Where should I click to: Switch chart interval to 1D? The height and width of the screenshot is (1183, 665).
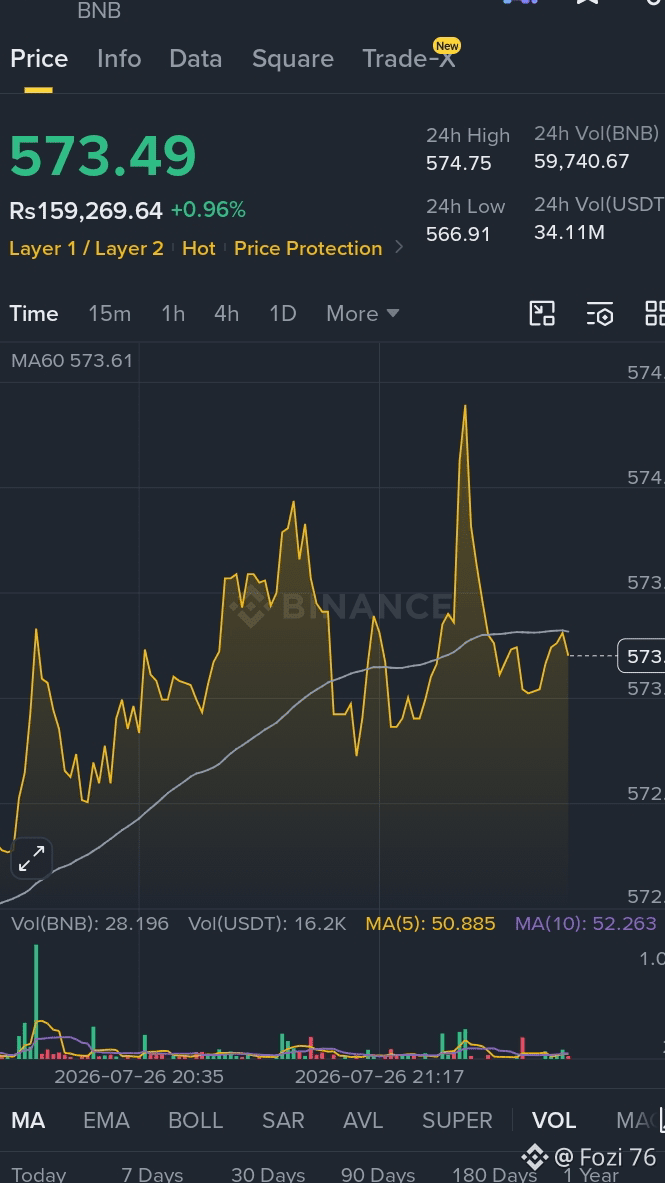tap(283, 314)
